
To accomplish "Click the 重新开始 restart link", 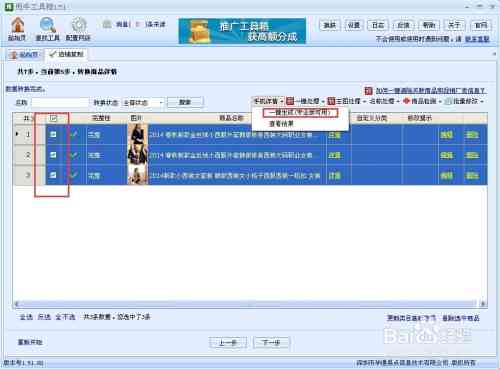I will pos(30,342).
